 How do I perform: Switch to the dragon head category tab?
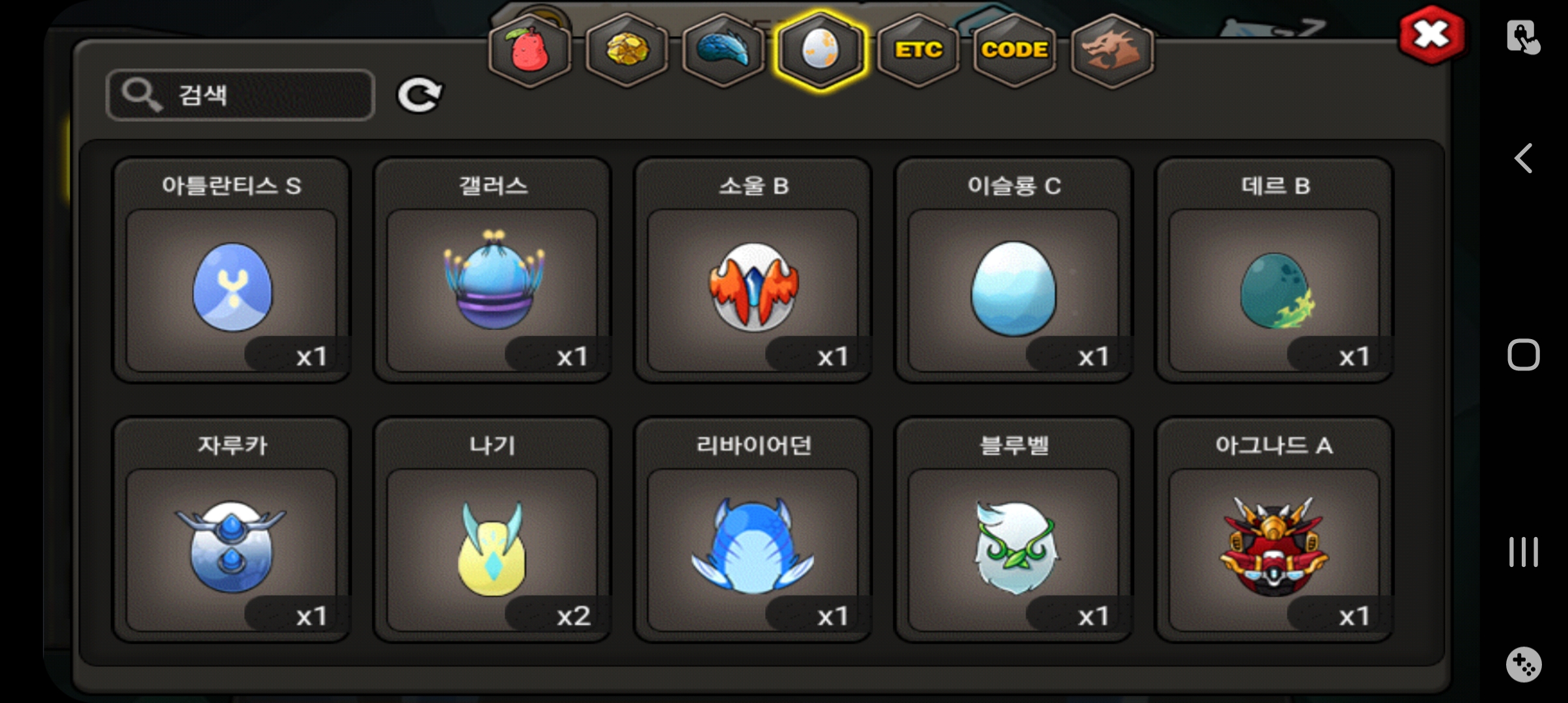click(x=1112, y=50)
